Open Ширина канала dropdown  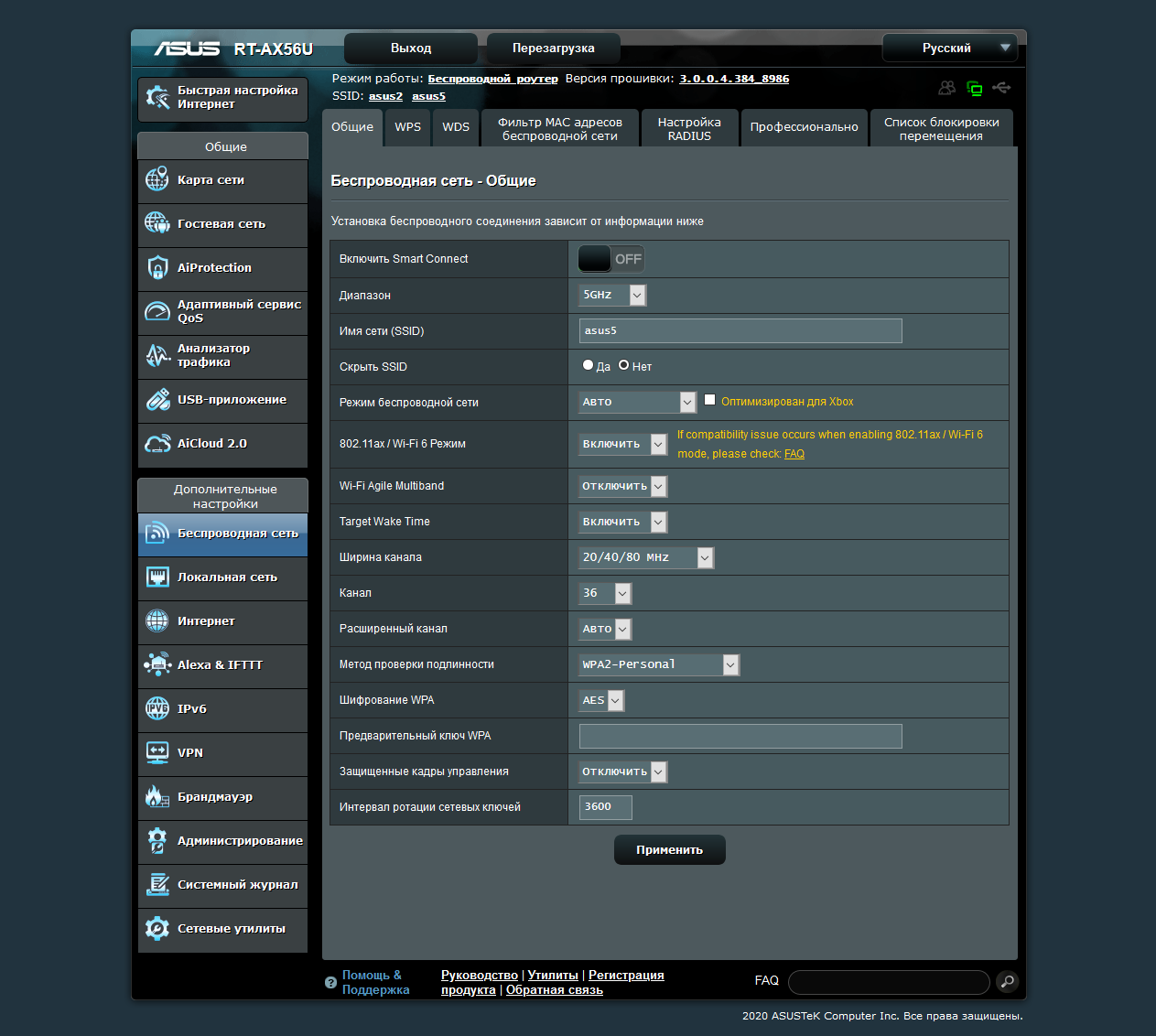(x=646, y=557)
